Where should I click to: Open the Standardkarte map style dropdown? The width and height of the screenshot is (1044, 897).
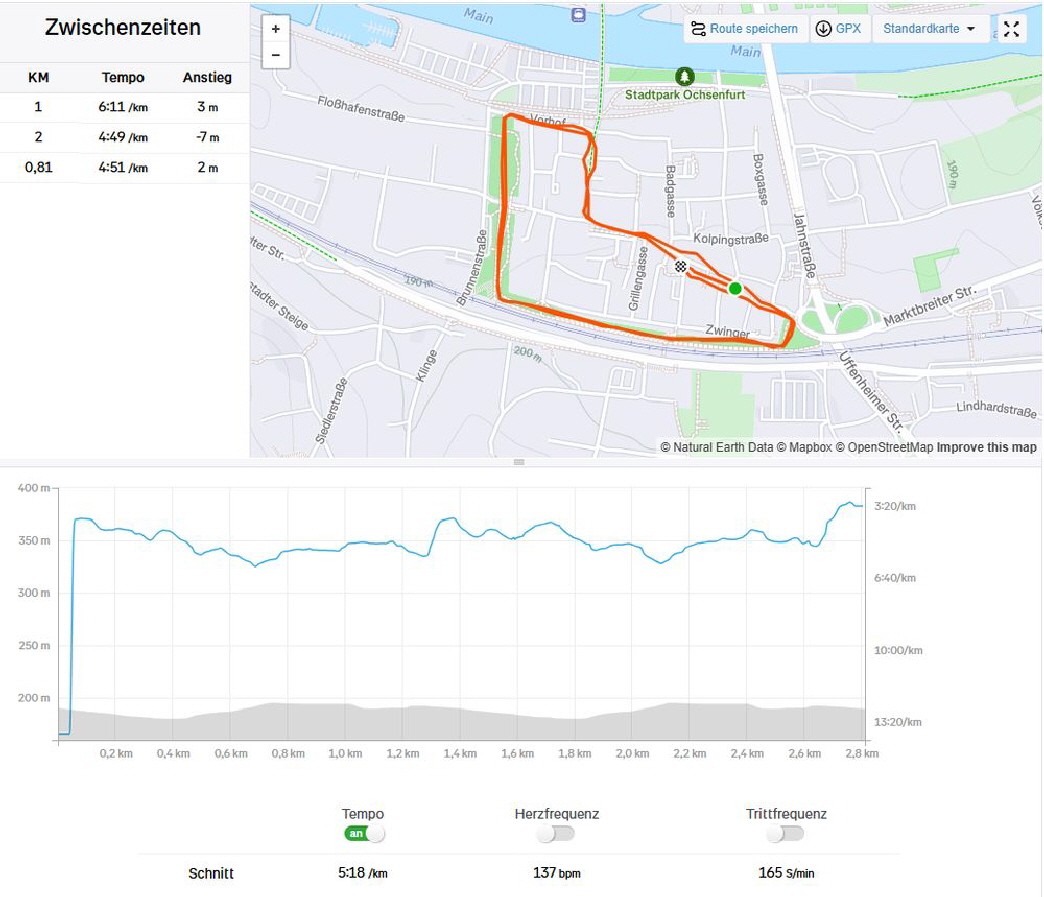[929, 29]
